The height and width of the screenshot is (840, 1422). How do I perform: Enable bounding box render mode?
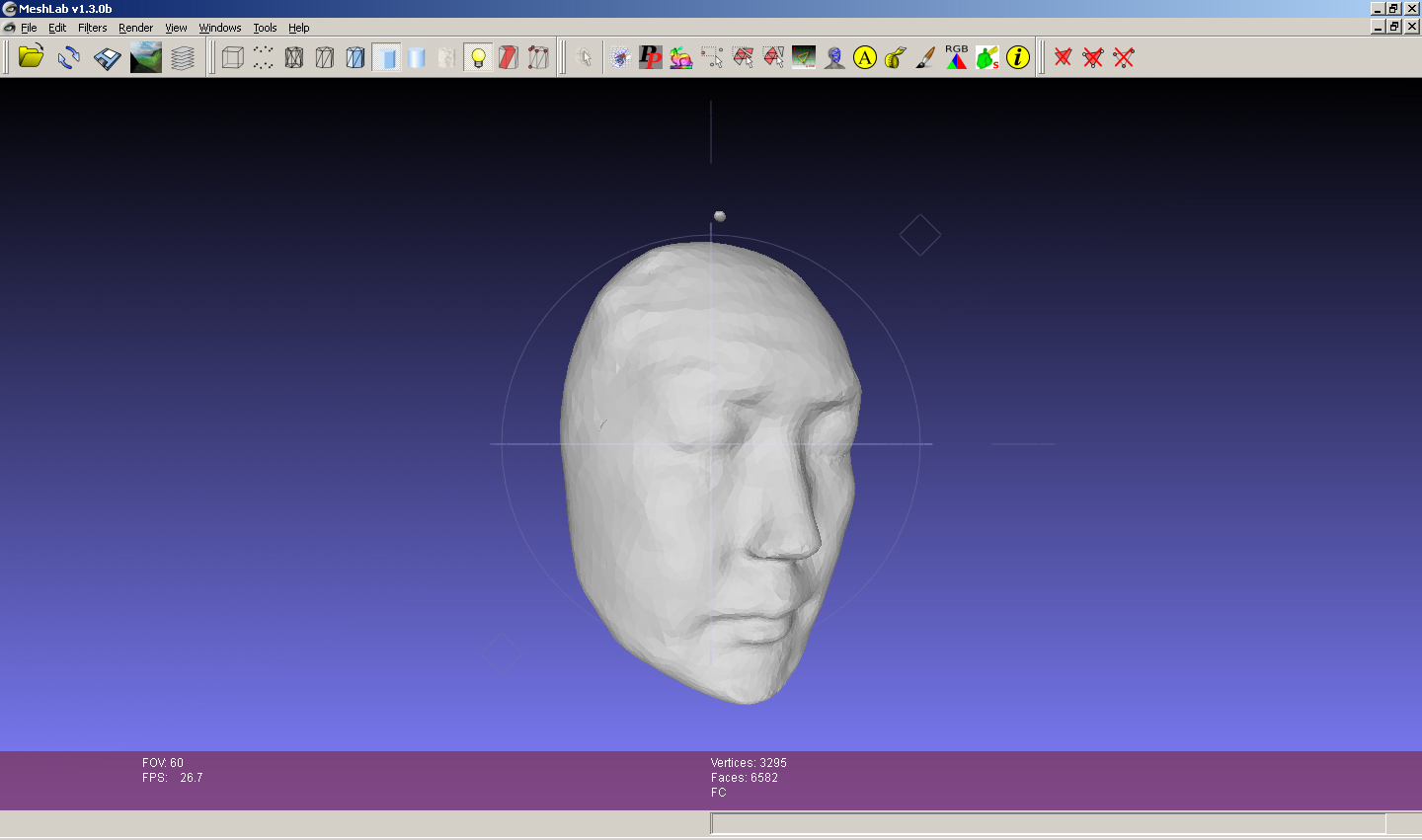pyautogui.click(x=233, y=57)
